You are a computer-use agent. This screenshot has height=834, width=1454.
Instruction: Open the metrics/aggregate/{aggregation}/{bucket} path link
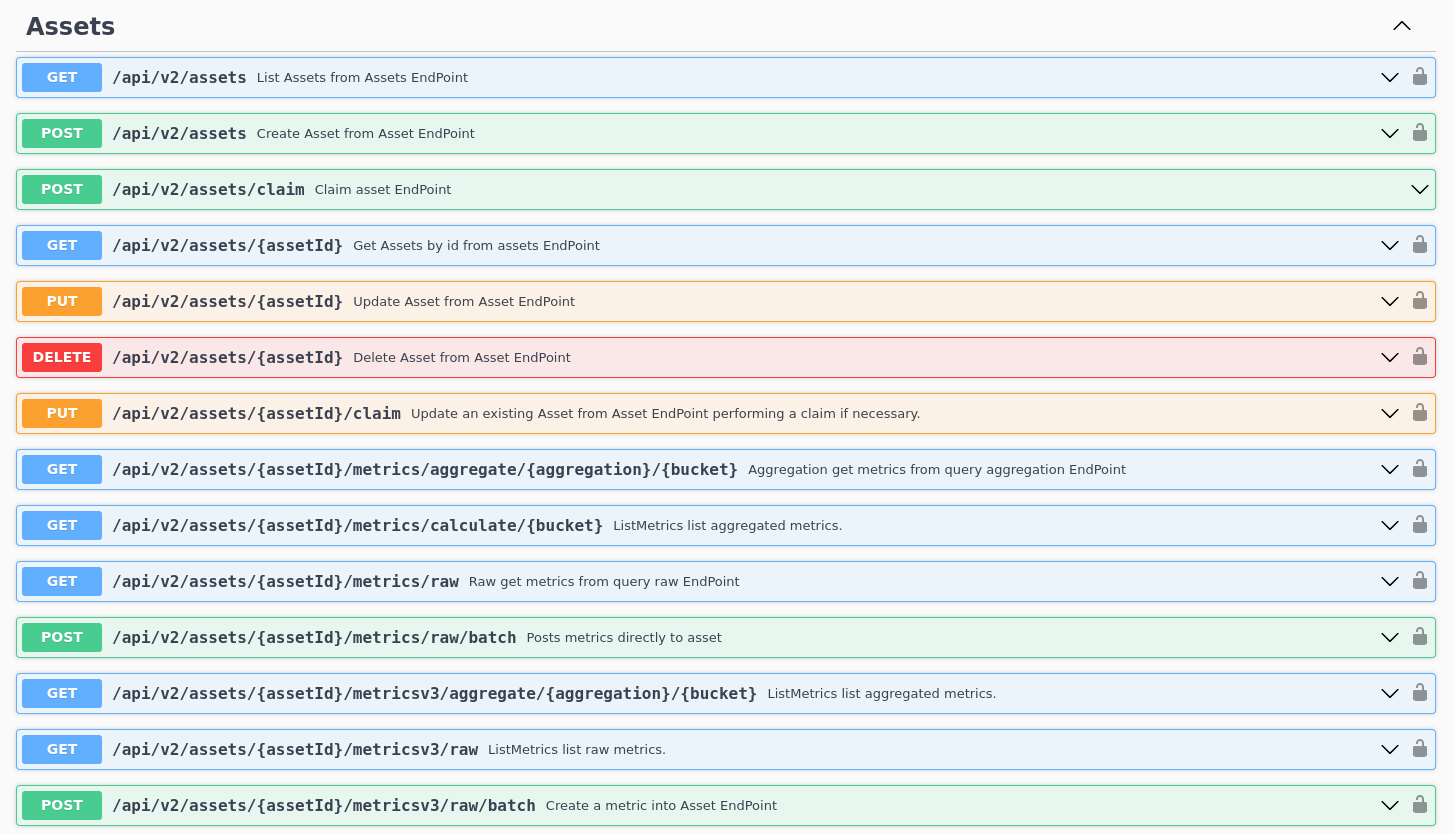point(425,469)
